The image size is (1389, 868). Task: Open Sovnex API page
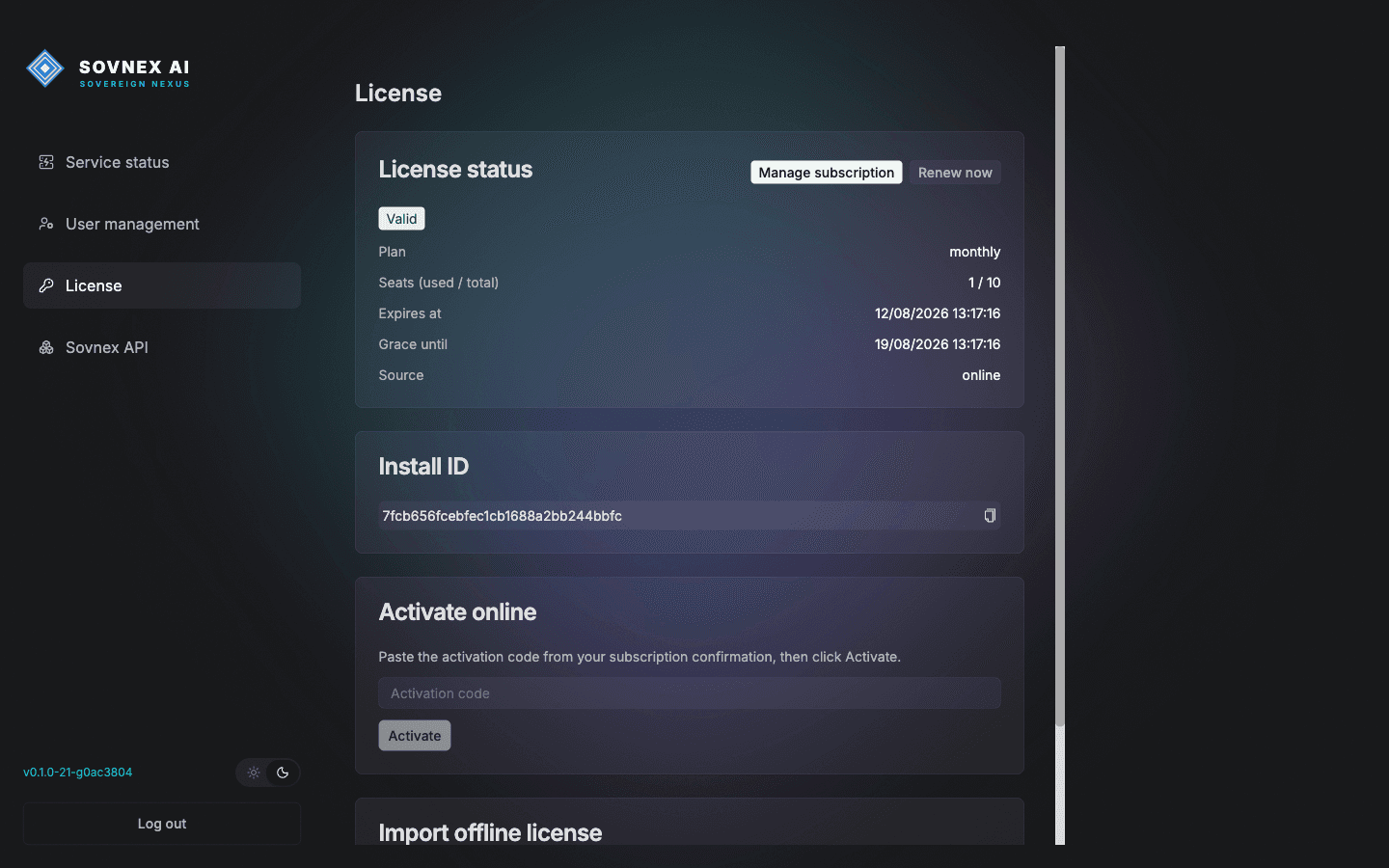tap(162, 347)
